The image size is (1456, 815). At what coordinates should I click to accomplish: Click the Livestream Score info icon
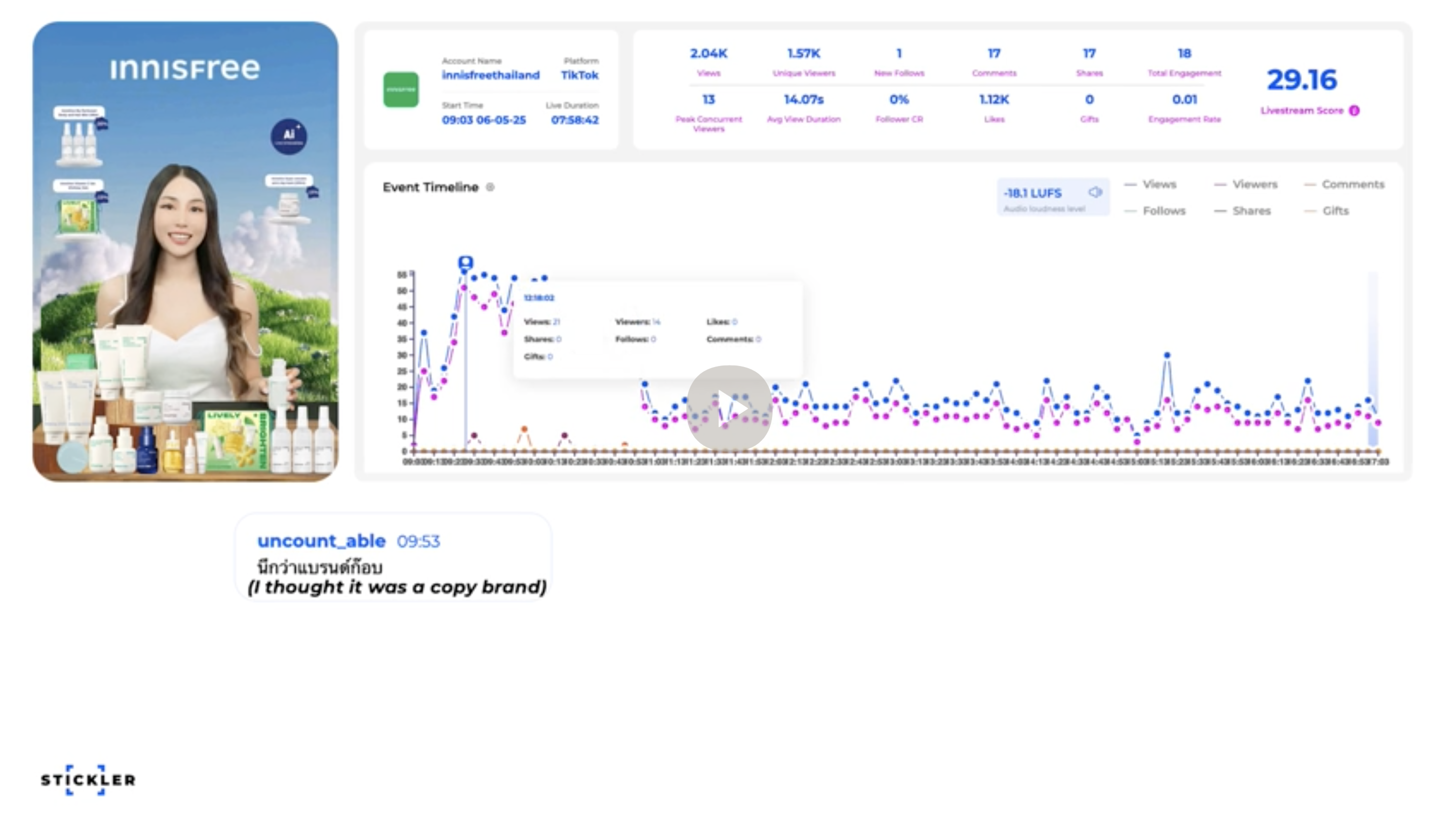[x=1354, y=111]
